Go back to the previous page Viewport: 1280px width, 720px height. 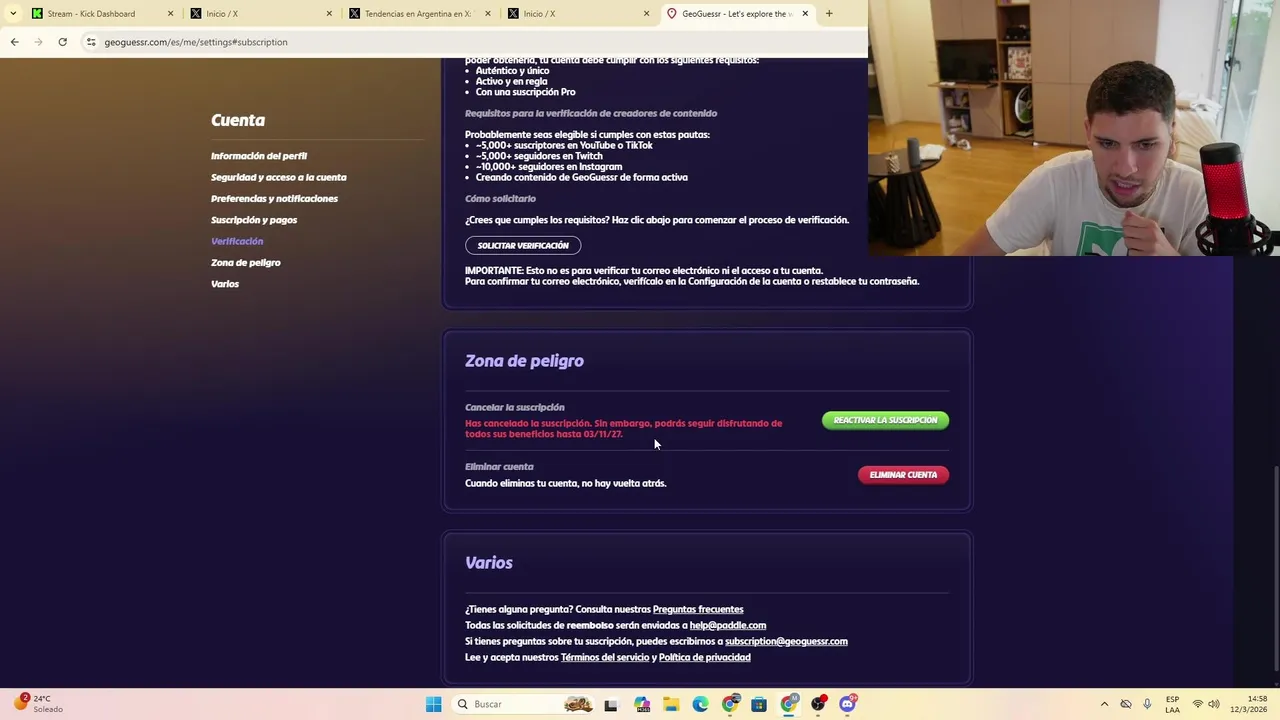pos(14,42)
